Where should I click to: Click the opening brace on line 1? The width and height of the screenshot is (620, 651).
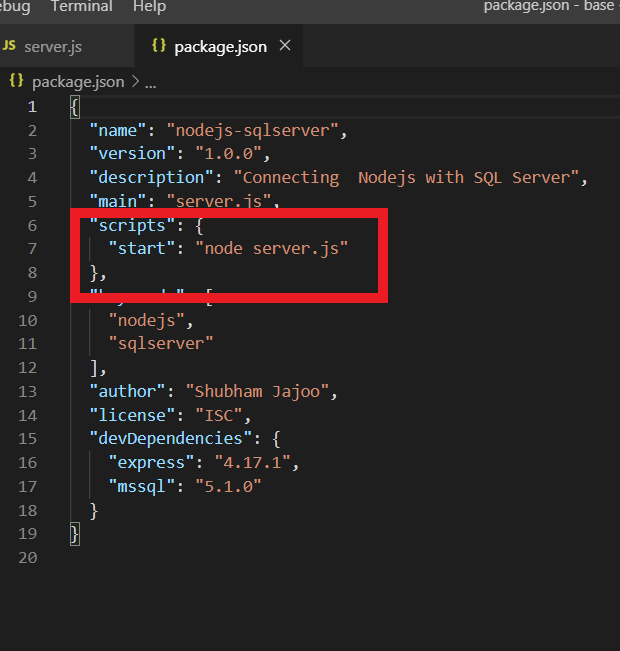[x=75, y=108]
